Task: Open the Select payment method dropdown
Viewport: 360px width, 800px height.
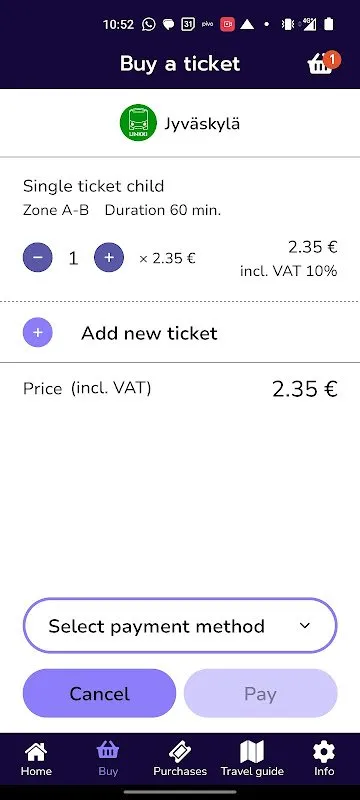Action: (x=180, y=626)
